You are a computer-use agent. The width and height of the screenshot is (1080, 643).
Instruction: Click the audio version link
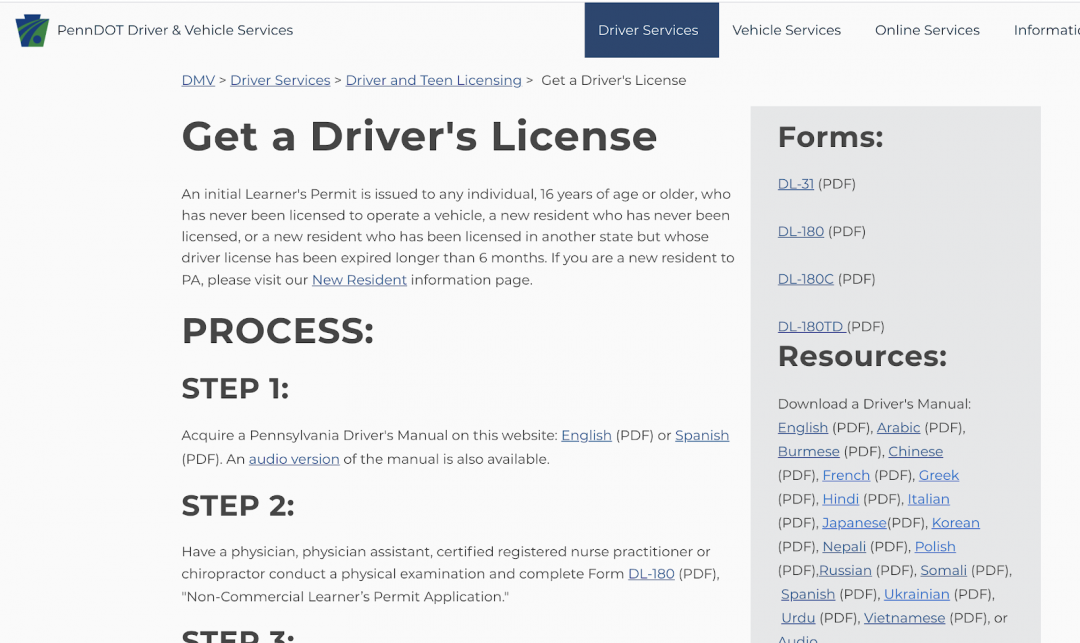pyautogui.click(x=294, y=459)
